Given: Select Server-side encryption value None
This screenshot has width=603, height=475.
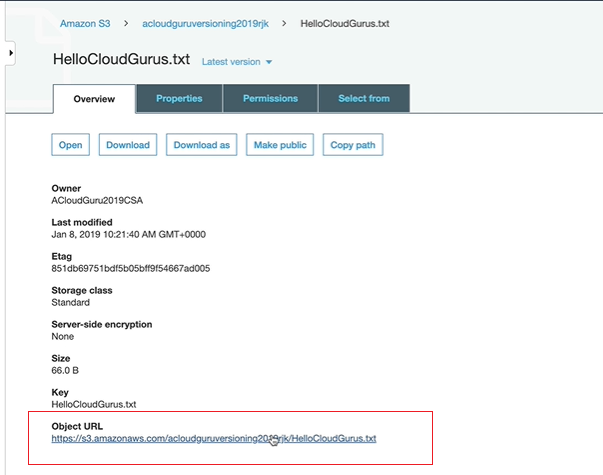Looking at the screenshot, I should (x=63, y=337).
